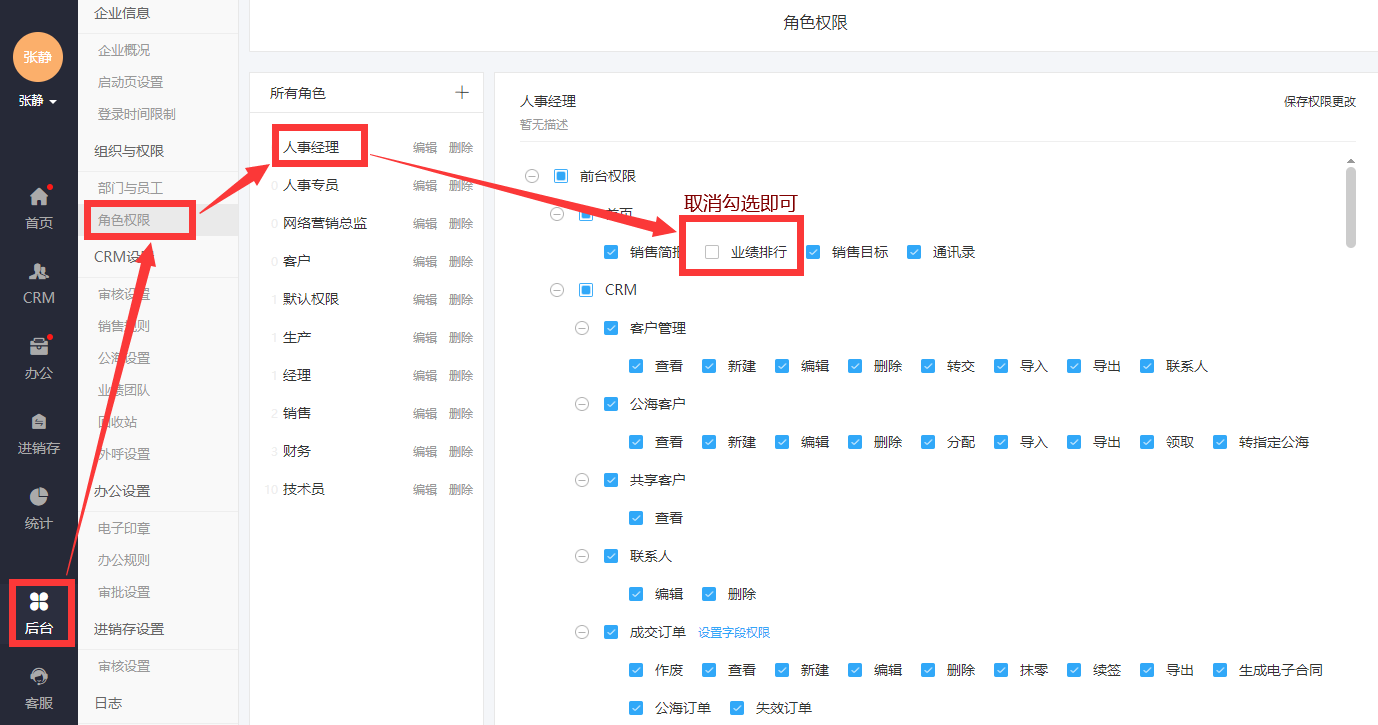Screen dimensions: 1378x725
Task: Edit the 网络营销总监 role
Action: [x=425, y=223]
